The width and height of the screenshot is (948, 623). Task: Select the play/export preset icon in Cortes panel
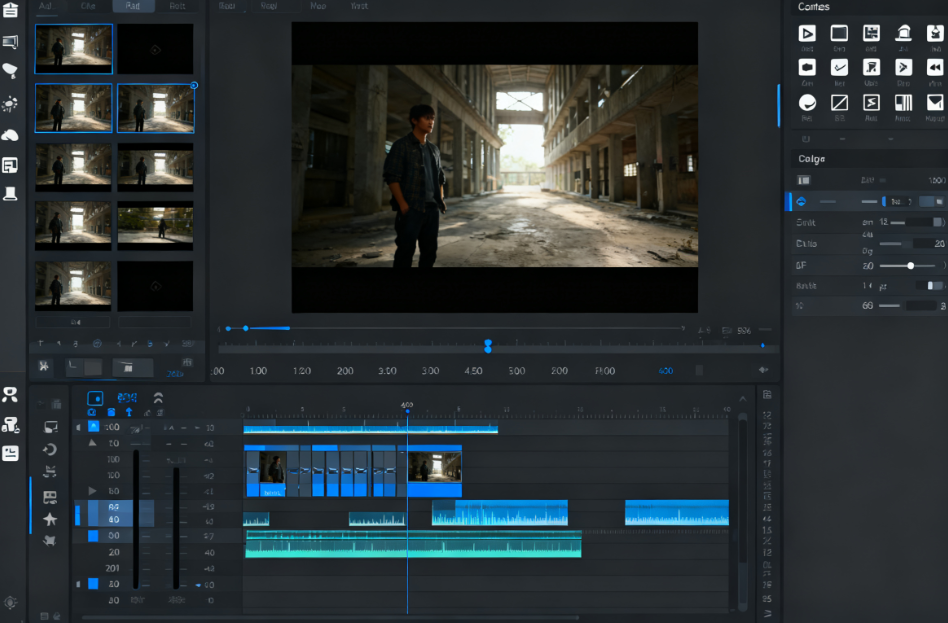808,33
